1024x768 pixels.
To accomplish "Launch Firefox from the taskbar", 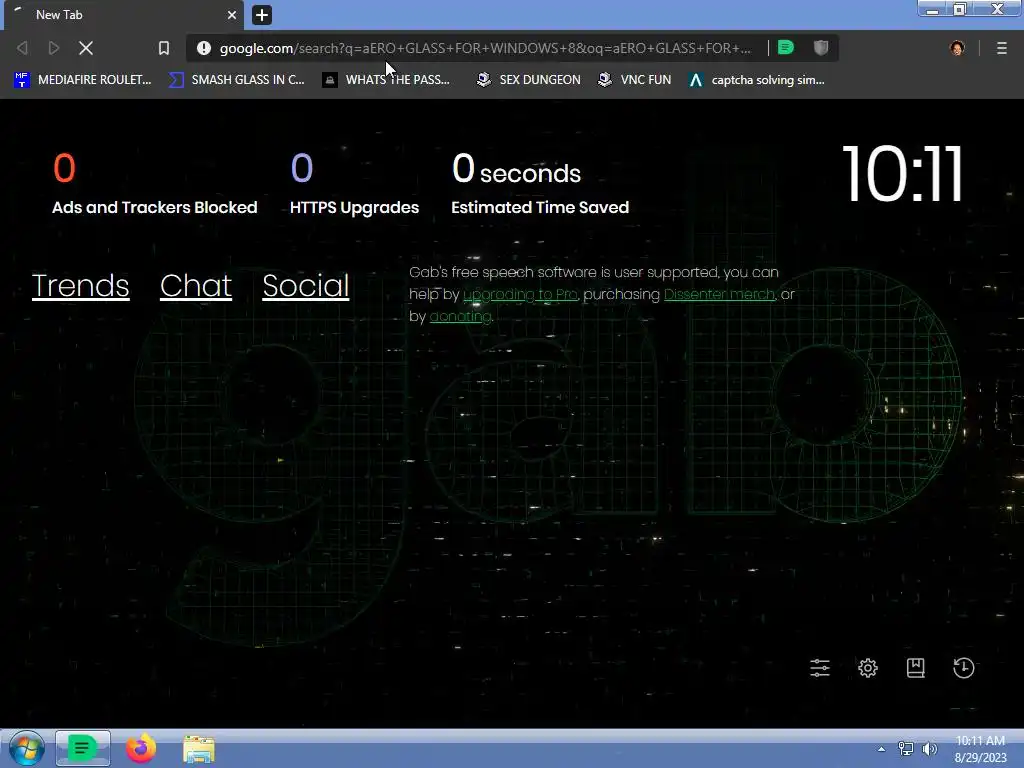I will tap(140, 748).
